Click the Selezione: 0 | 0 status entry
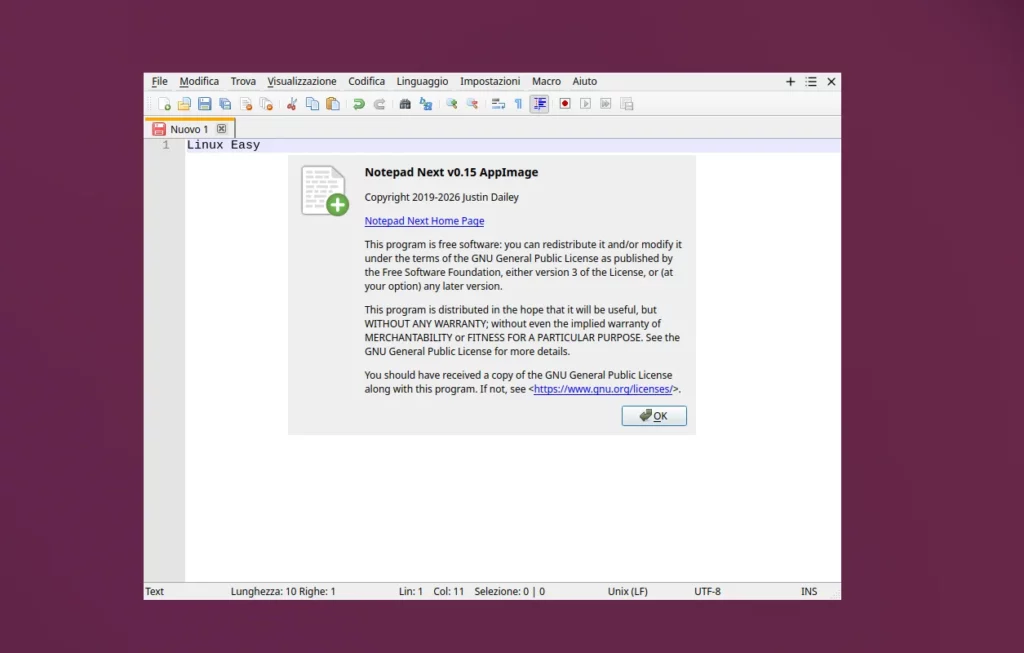 (509, 592)
